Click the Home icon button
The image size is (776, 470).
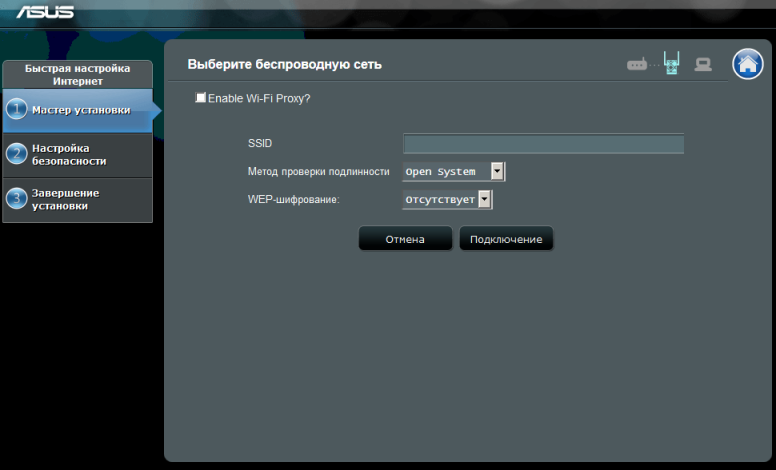point(747,64)
